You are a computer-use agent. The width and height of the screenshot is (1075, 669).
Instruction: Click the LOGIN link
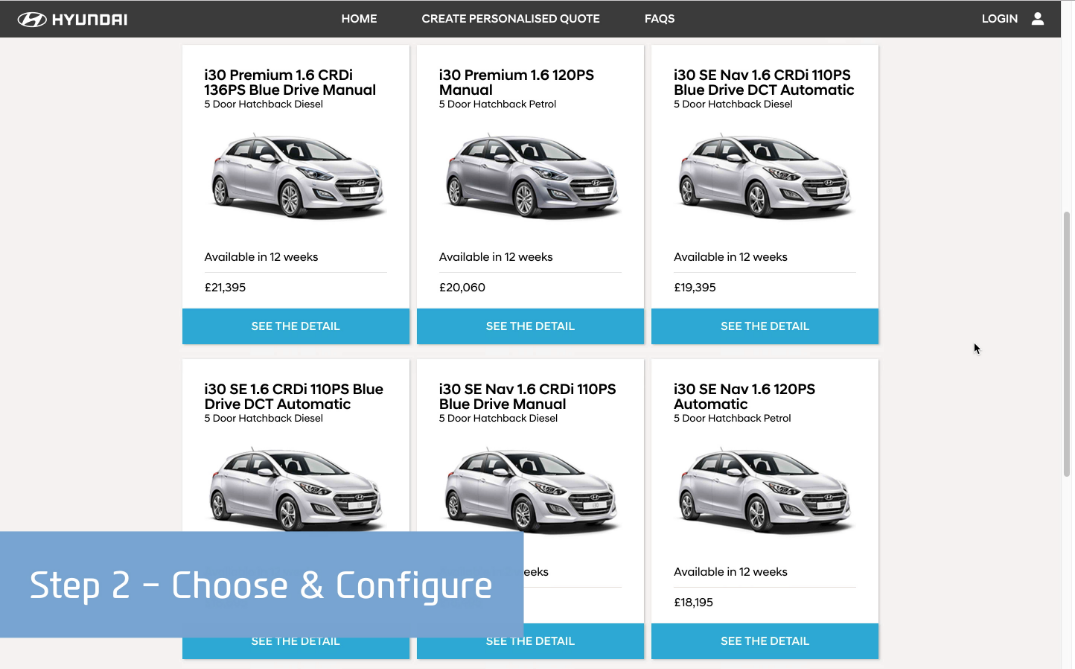coord(999,19)
